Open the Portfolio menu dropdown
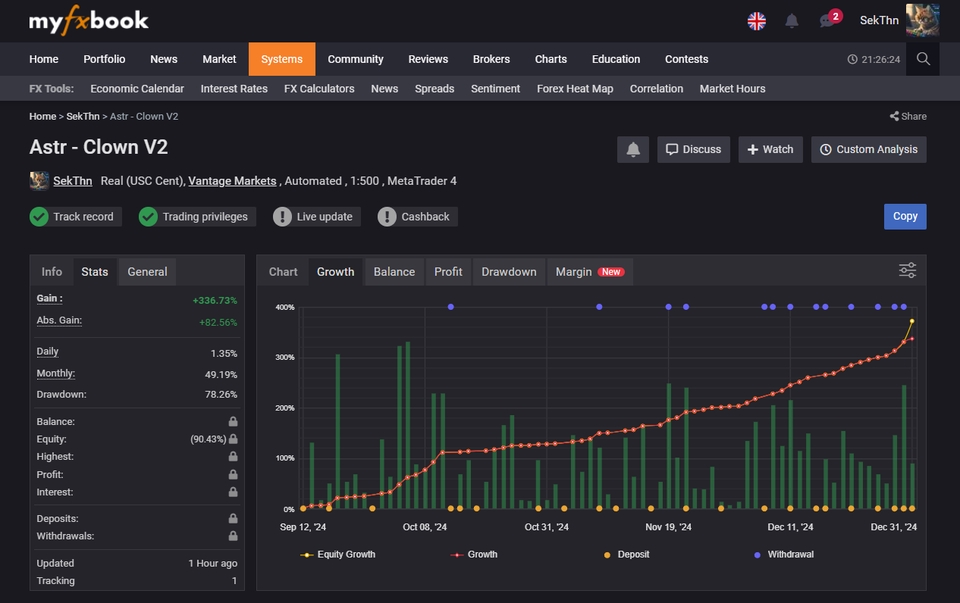The image size is (960, 603). 104,59
